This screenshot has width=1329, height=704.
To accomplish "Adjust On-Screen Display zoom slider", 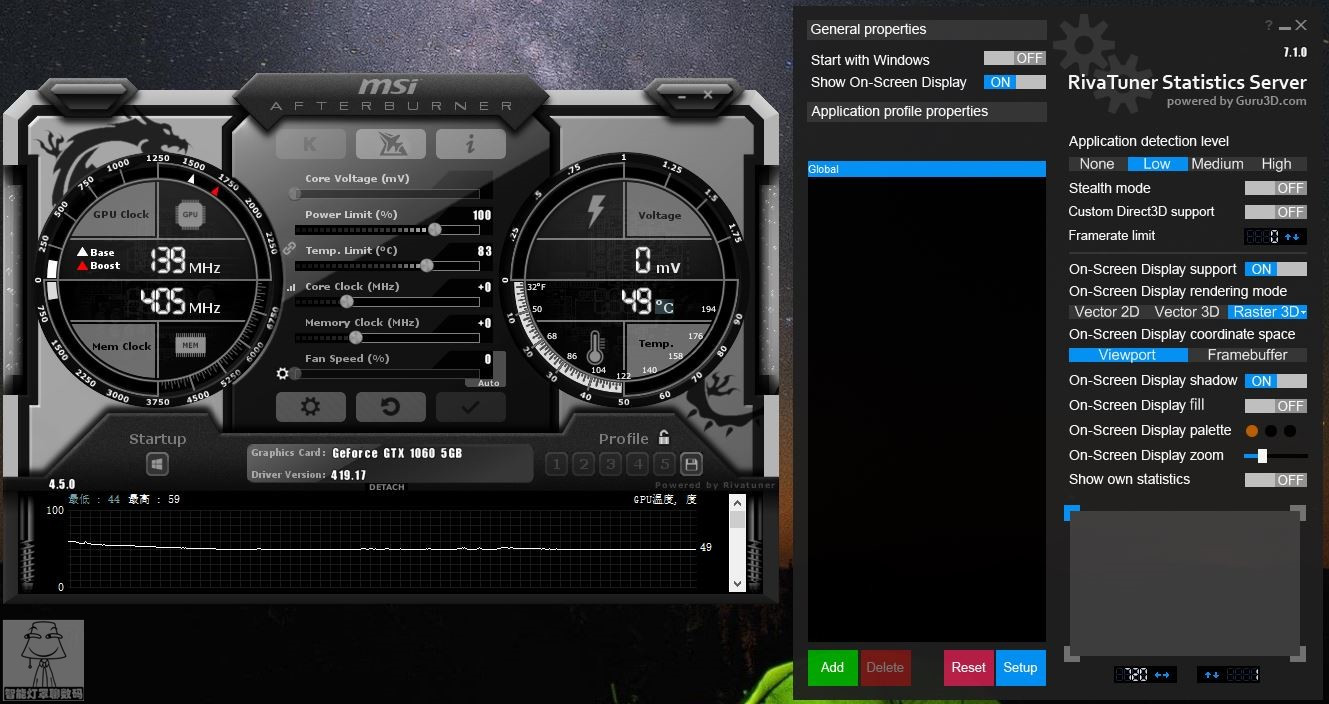I will point(1262,456).
